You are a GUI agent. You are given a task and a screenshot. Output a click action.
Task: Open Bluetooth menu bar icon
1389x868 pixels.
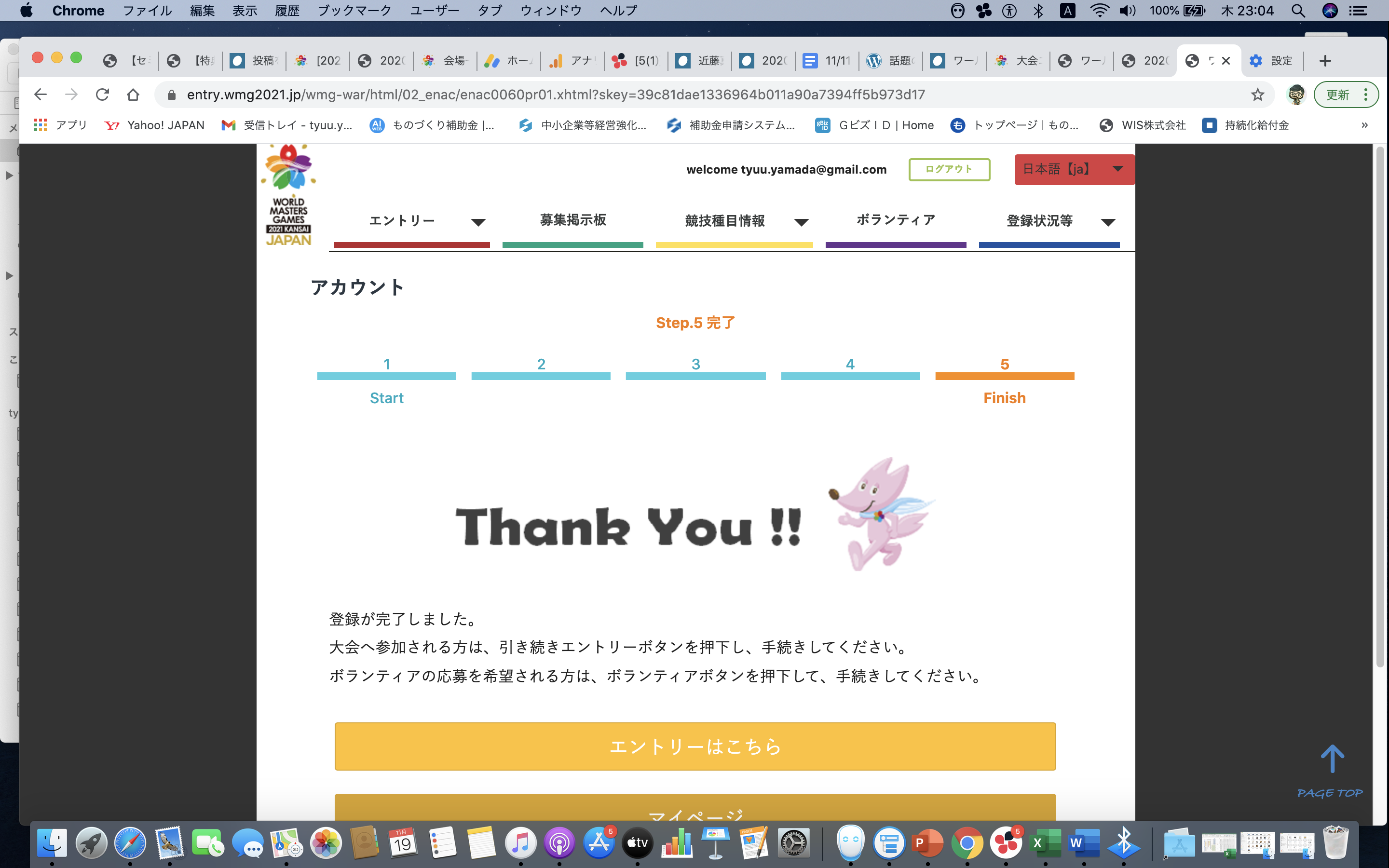pos(1038,10)
